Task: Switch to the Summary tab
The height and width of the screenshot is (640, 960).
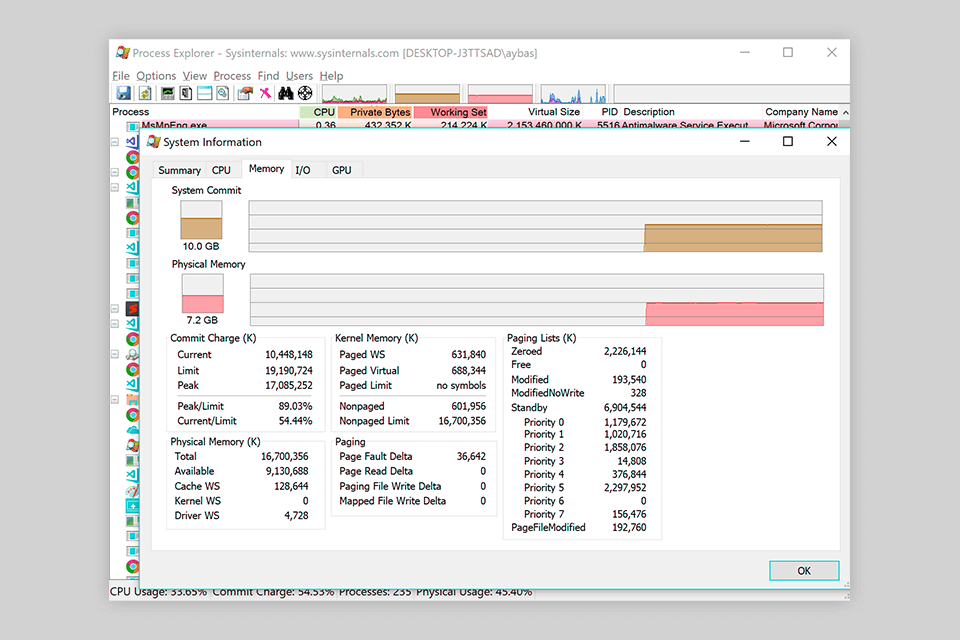Action: point(179,170)
